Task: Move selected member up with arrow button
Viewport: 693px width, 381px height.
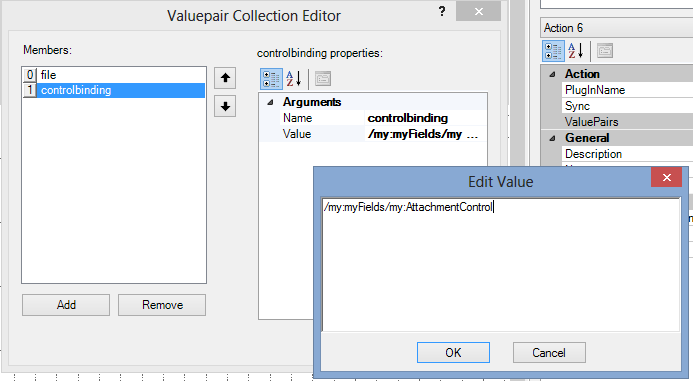Action: 225,78
